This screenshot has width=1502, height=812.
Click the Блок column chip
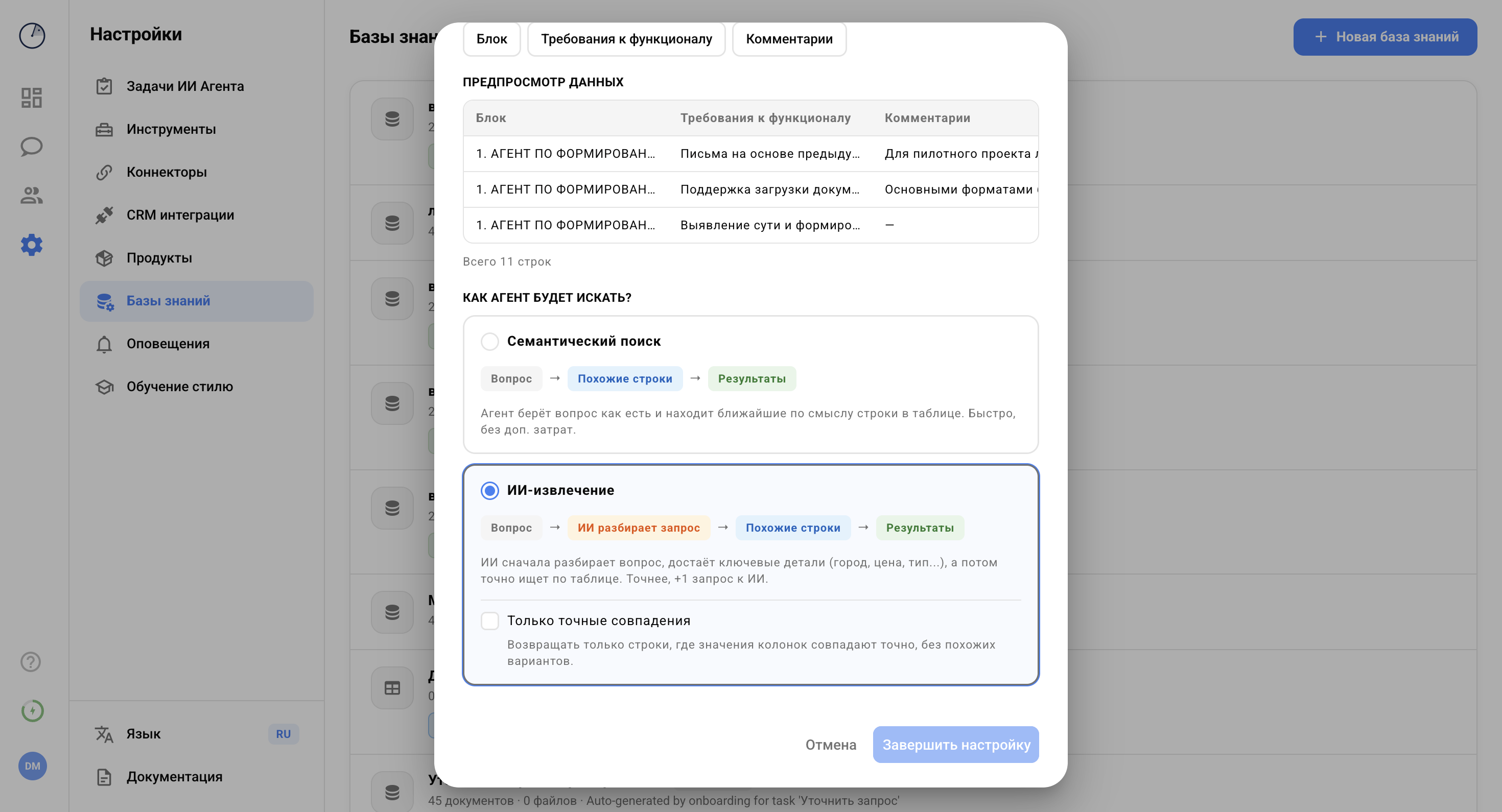point(491,39)
